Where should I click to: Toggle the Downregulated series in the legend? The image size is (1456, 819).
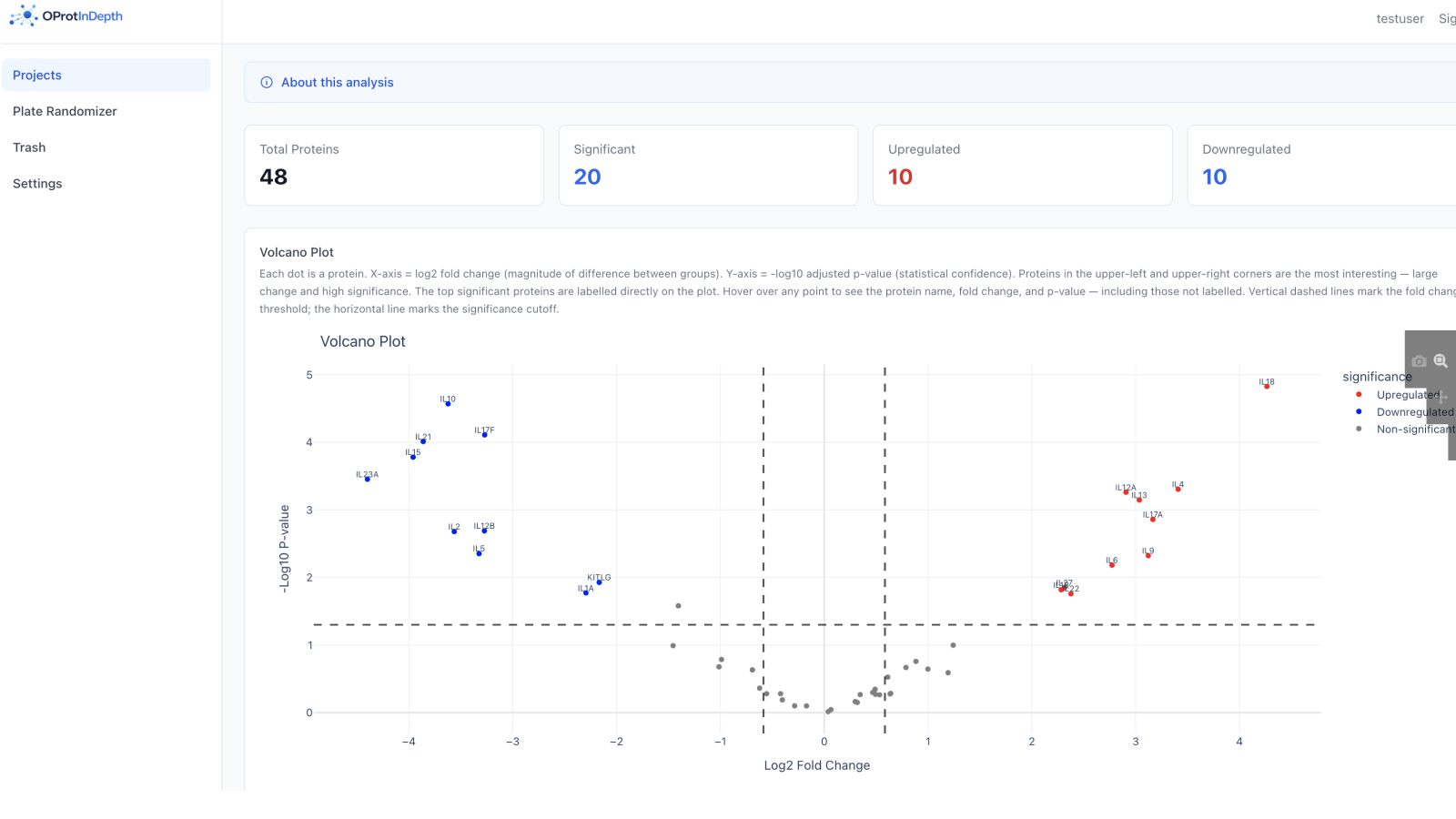point(1412,412)
